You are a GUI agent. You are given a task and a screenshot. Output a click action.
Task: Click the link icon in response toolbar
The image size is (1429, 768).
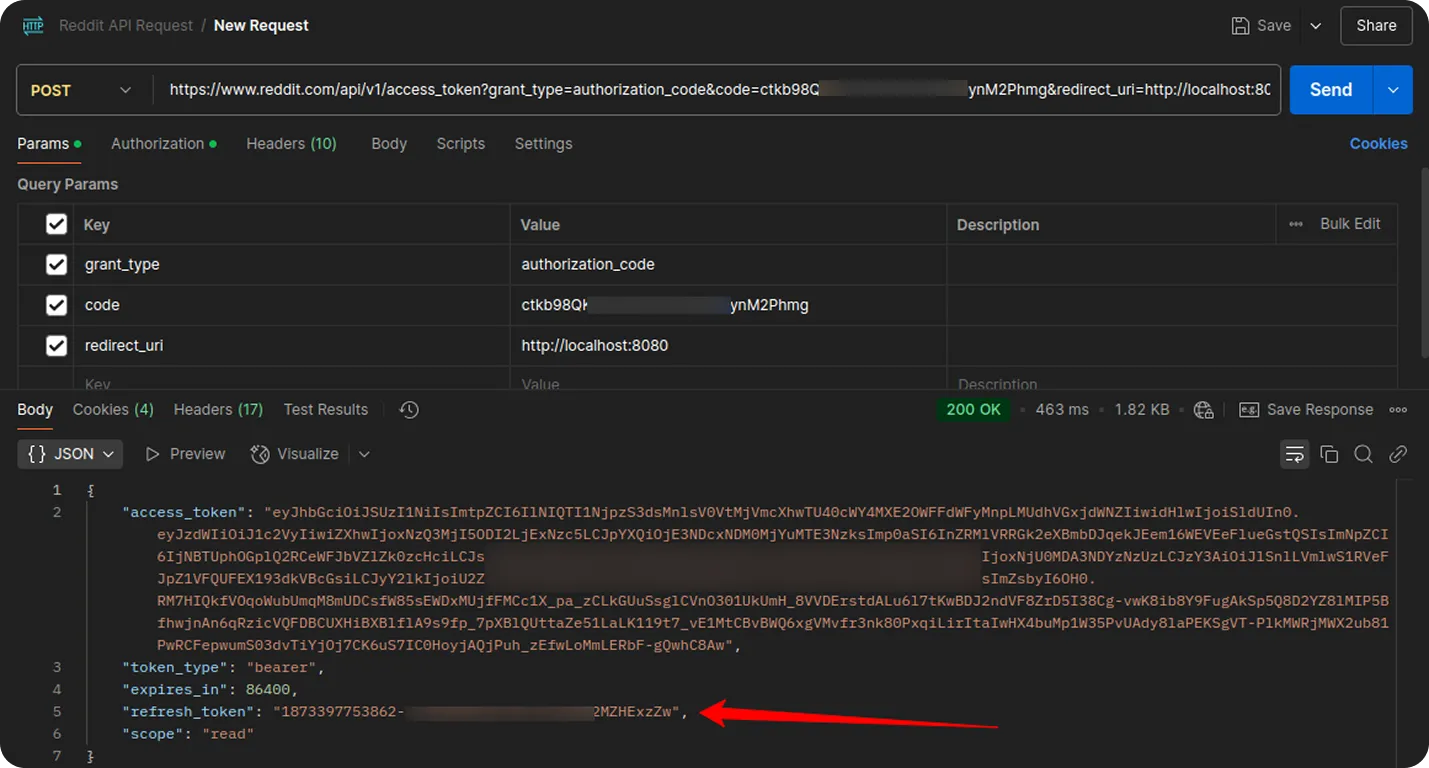coord(1398,454)
